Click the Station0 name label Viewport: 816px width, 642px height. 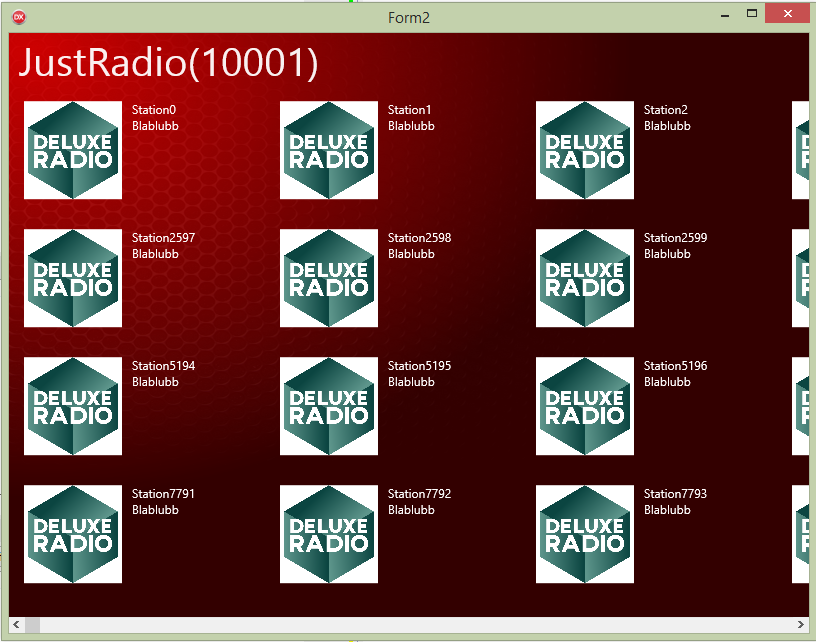click(x=154, y=110)
